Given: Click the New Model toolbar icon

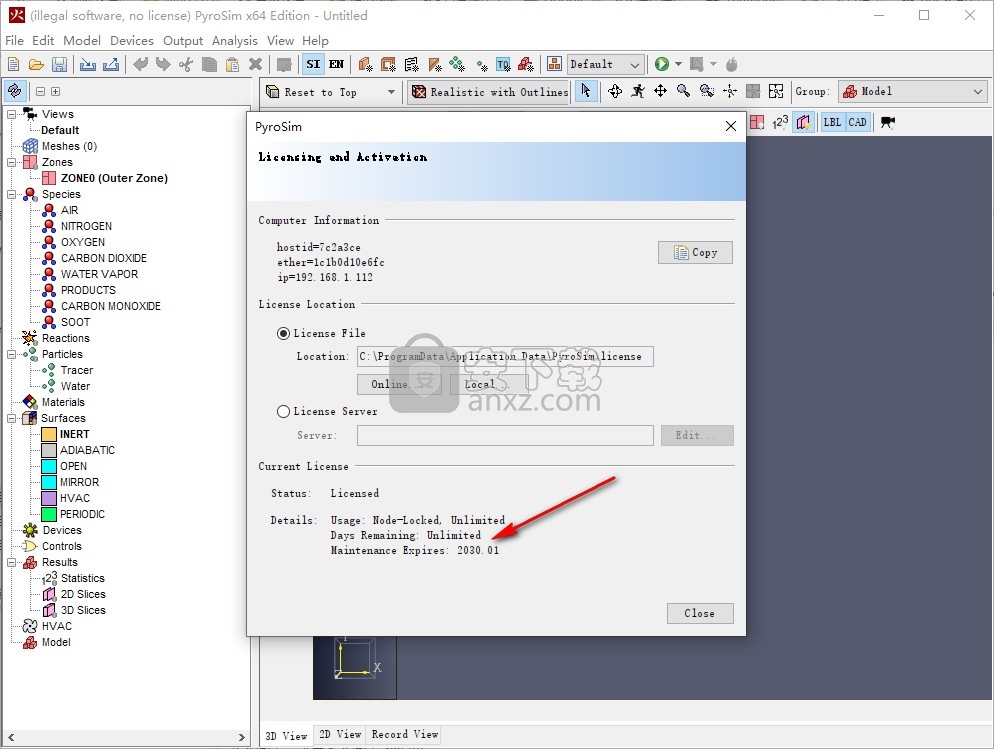Looking at the screenshot, I should click(x=13, y=64).
